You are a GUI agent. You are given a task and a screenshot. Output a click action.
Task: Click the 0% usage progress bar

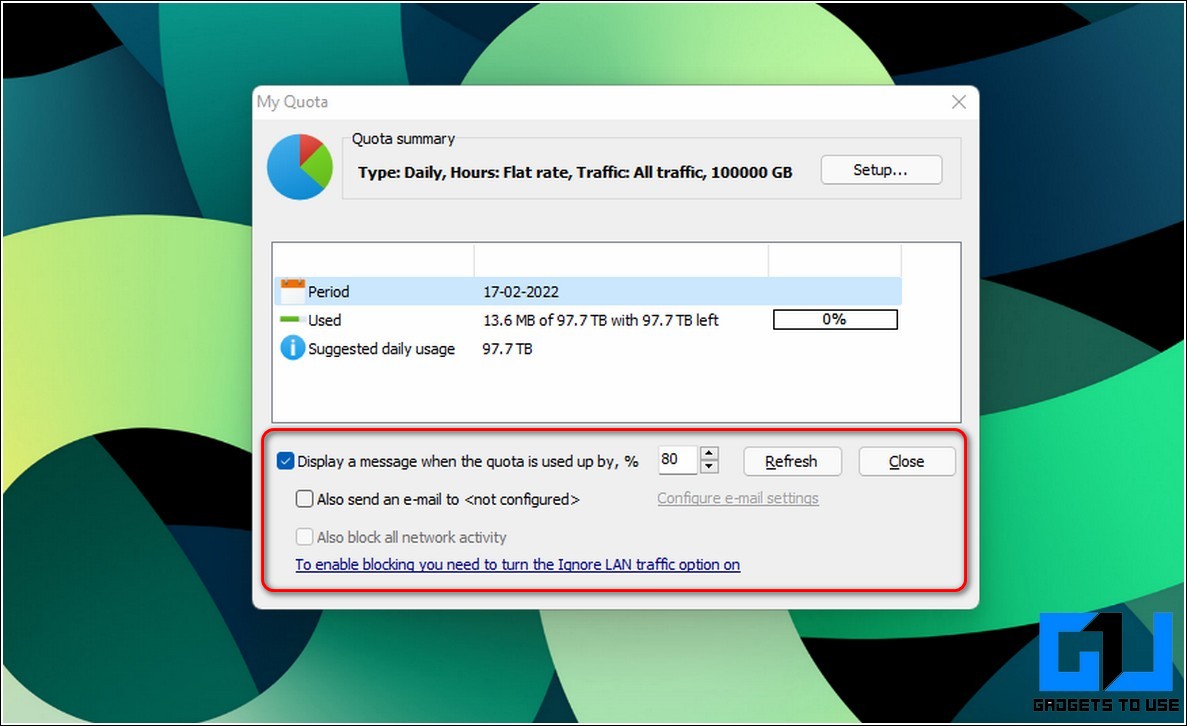[x=835, y=319]
